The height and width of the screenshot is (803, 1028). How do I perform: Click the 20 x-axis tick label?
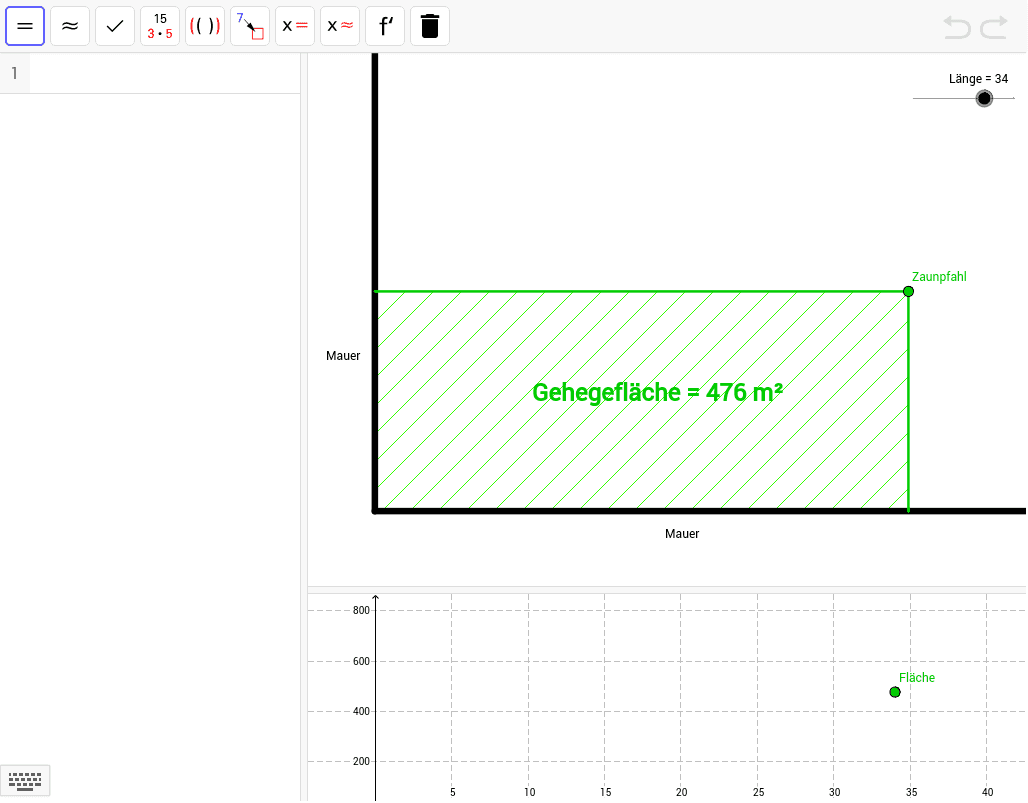point(682,793)
